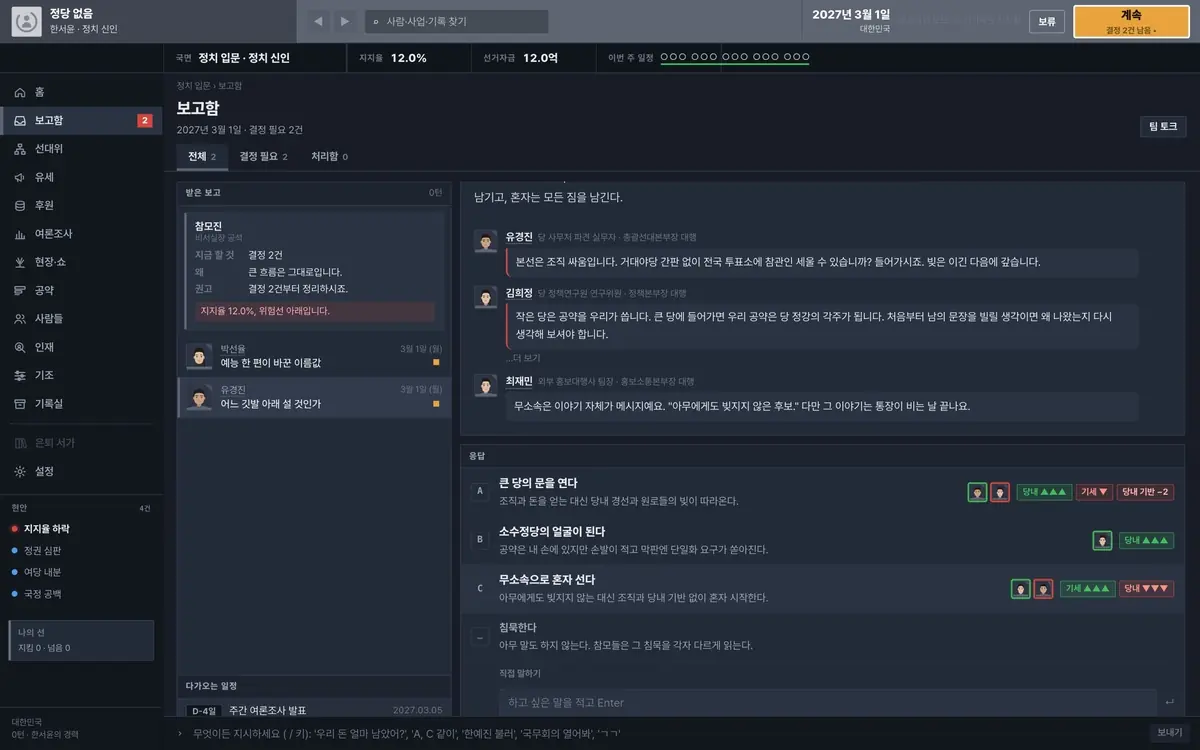Focus the 무엇이든 지시하세요 command bar
This screenshot has height=750, width=1200.
pos(660,733)
